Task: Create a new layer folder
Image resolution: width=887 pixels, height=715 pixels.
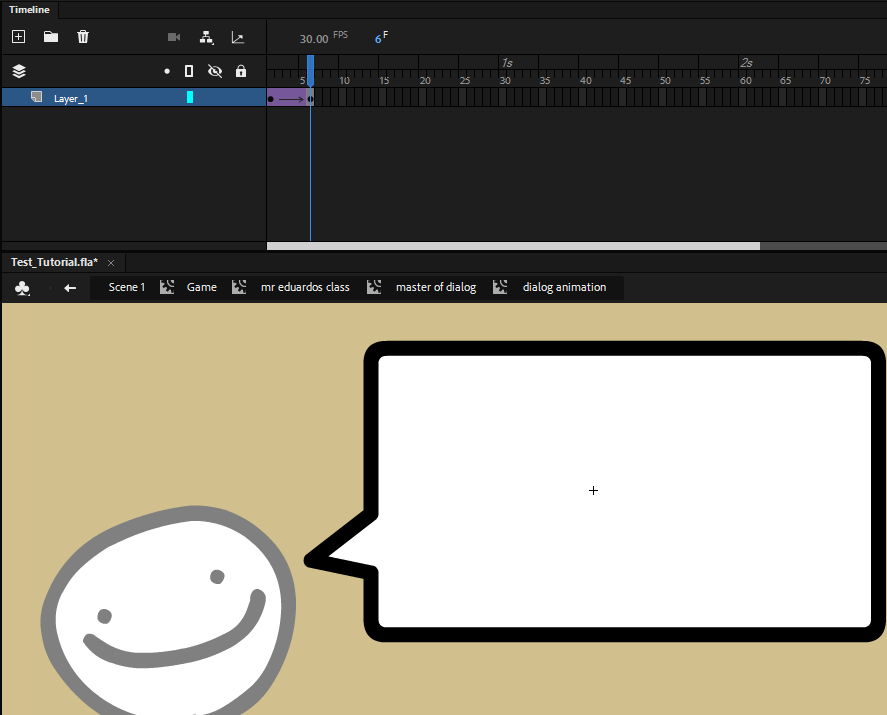Action: click(51, 37)
